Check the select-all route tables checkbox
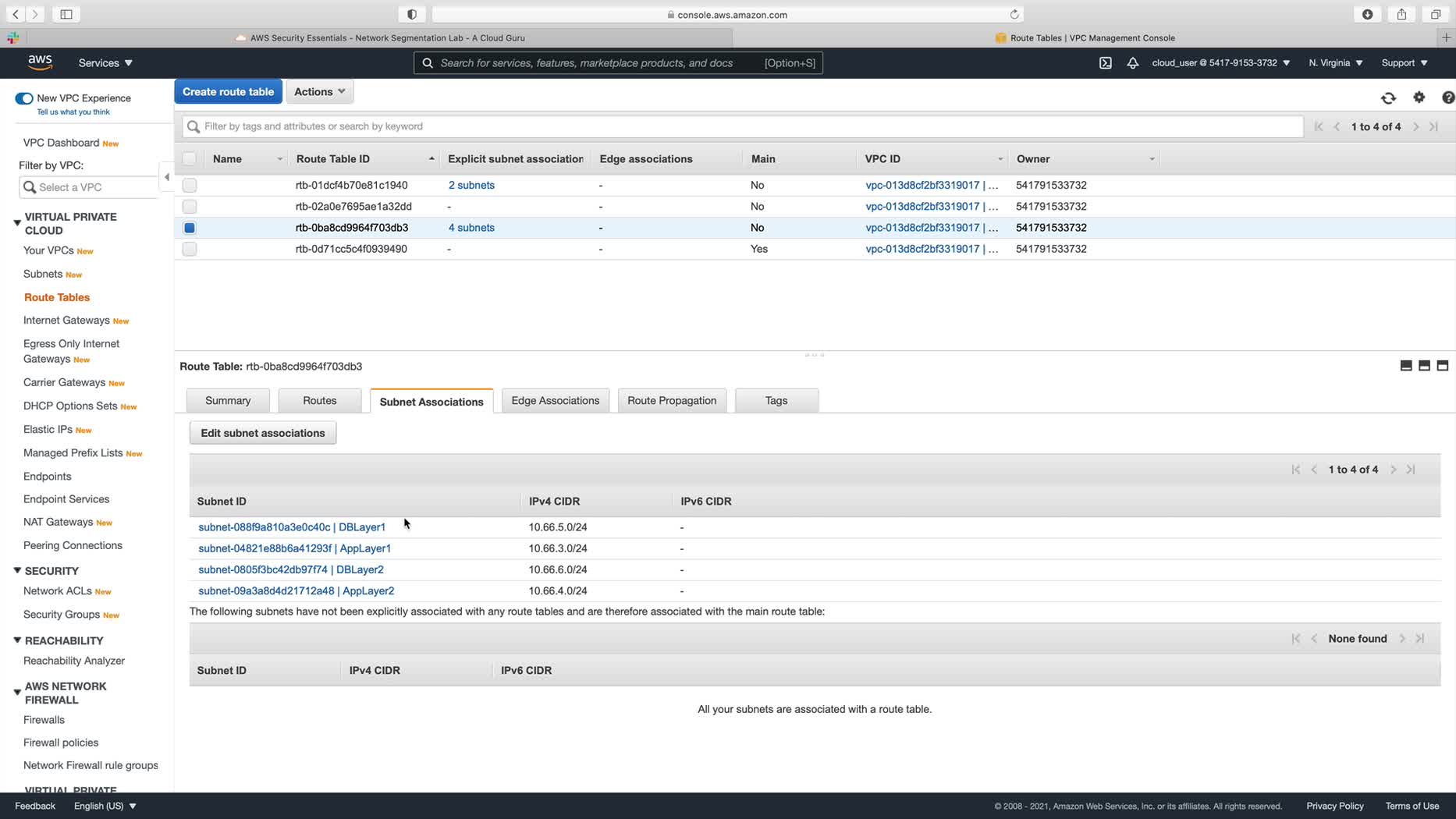 click(190, 159)
